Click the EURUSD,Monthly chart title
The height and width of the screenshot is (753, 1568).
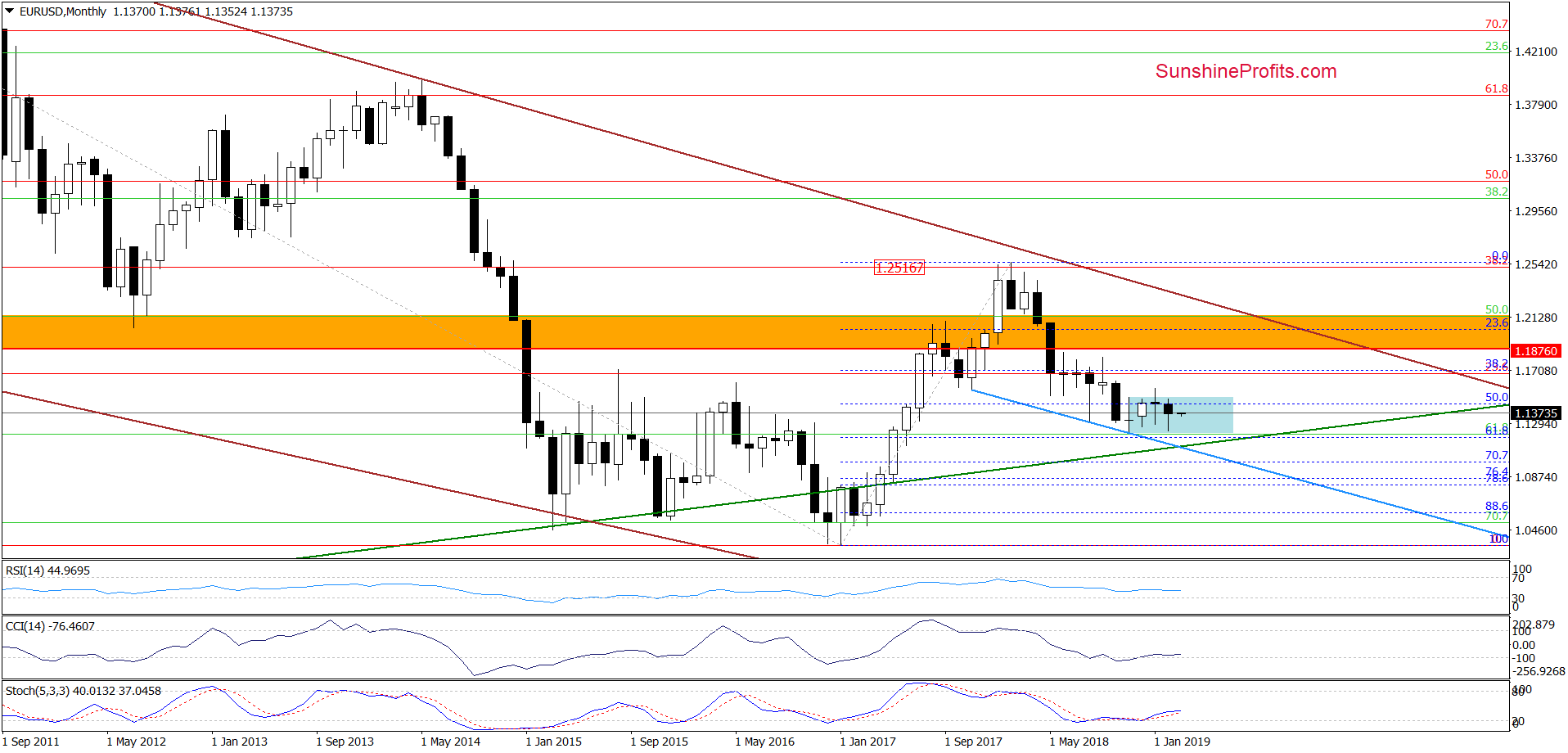point(63,11)
